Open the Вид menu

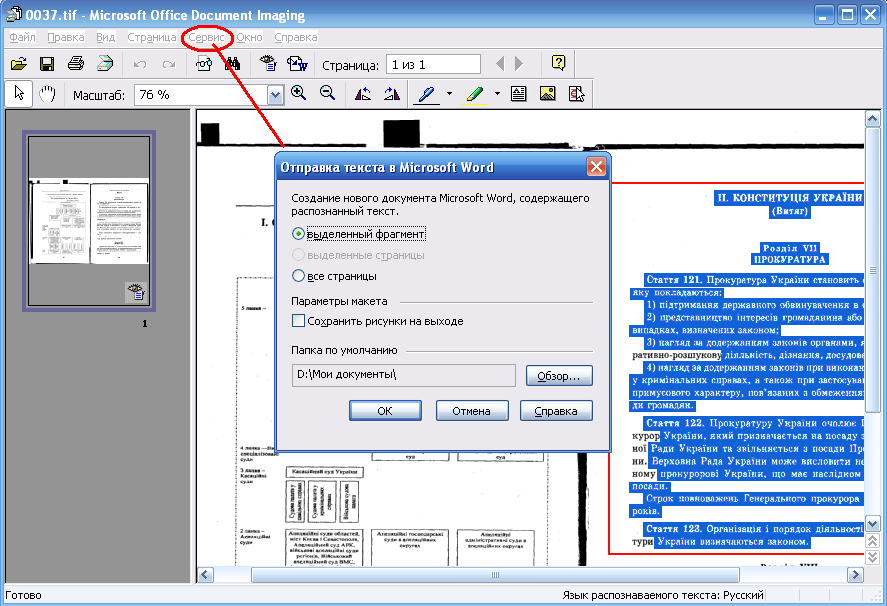click(105, 37)
